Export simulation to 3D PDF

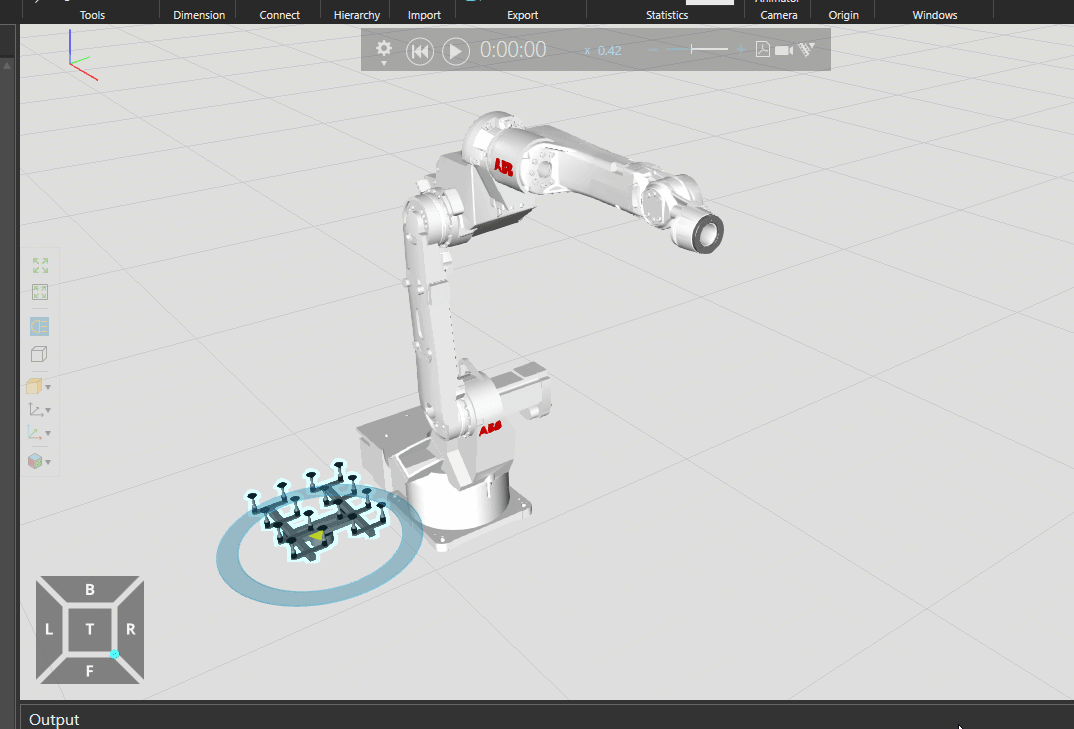[762, 49]
